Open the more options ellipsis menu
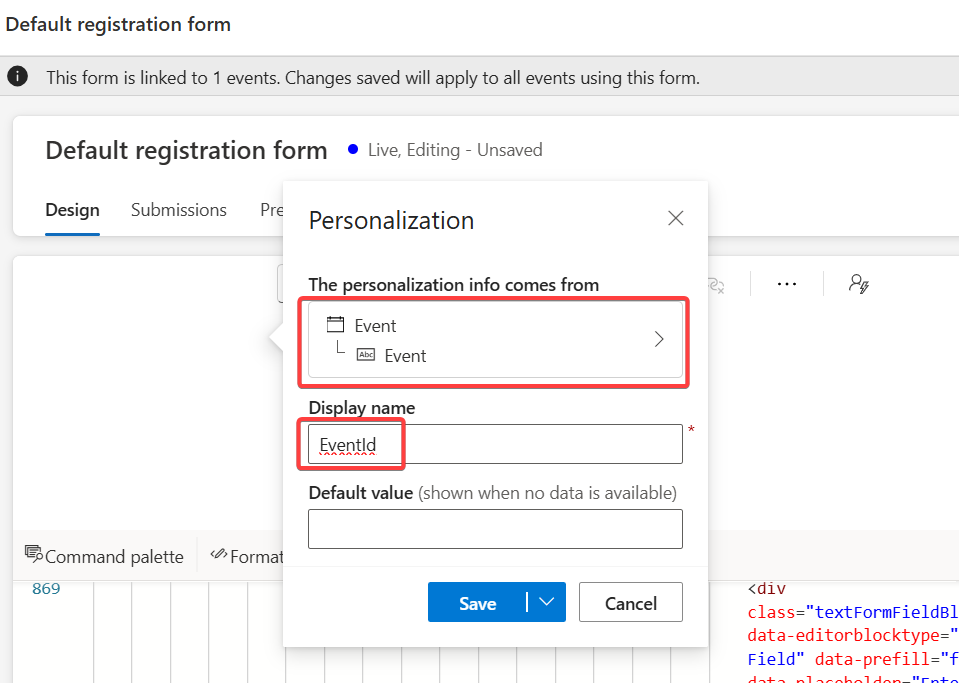 click(787, 284)
